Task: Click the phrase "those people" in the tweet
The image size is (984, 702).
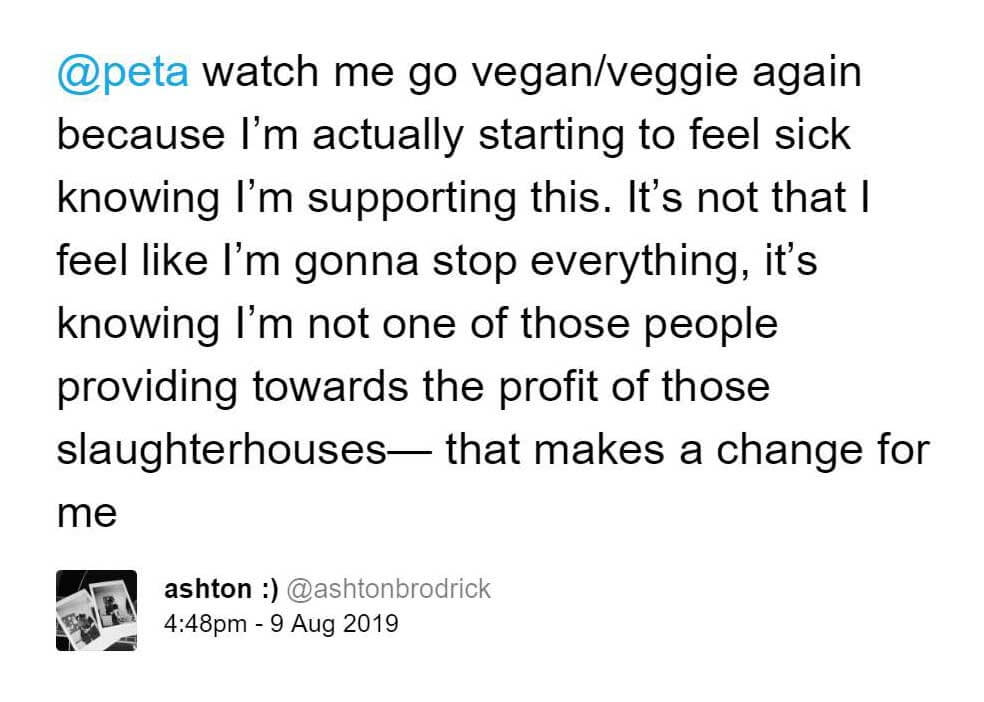Action: coord(650,326)
